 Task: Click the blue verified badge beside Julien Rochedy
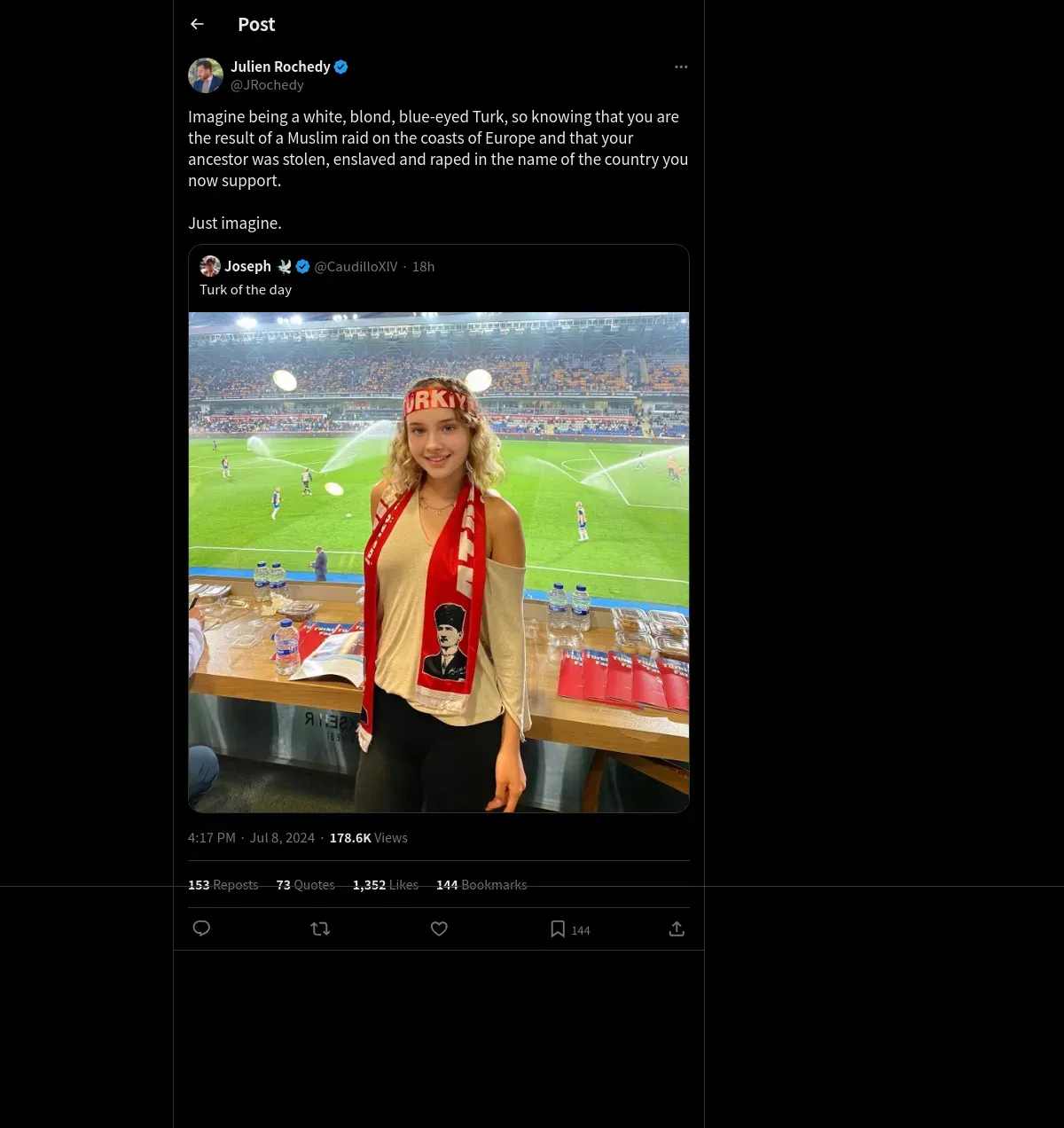coord(341,67)
